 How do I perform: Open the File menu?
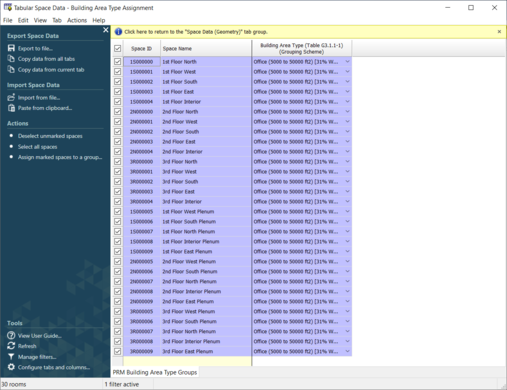(8, 20)
